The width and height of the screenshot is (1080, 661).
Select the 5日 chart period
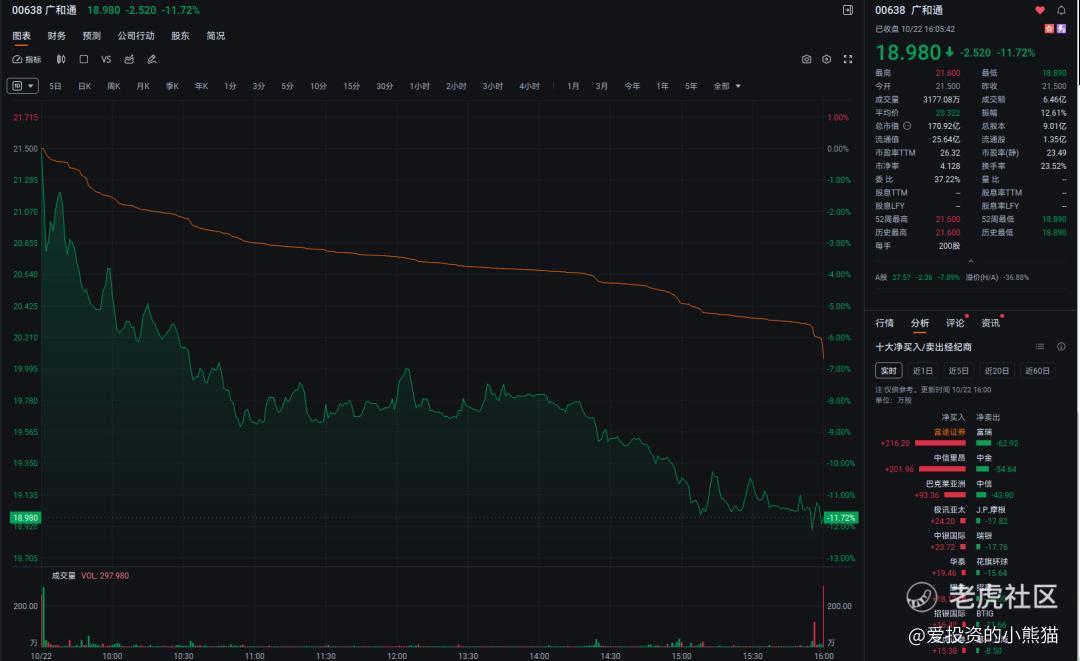tap(55, 86)
